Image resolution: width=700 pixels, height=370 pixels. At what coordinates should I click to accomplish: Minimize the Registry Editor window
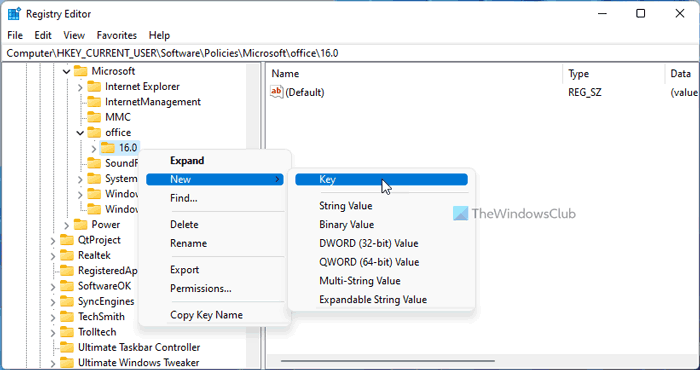click(602, 14)
